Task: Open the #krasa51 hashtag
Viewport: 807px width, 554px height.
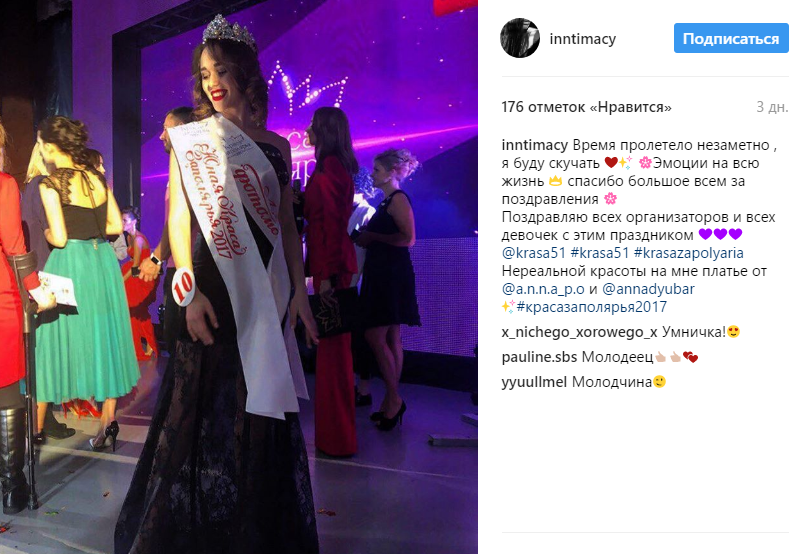Action: 600,253
